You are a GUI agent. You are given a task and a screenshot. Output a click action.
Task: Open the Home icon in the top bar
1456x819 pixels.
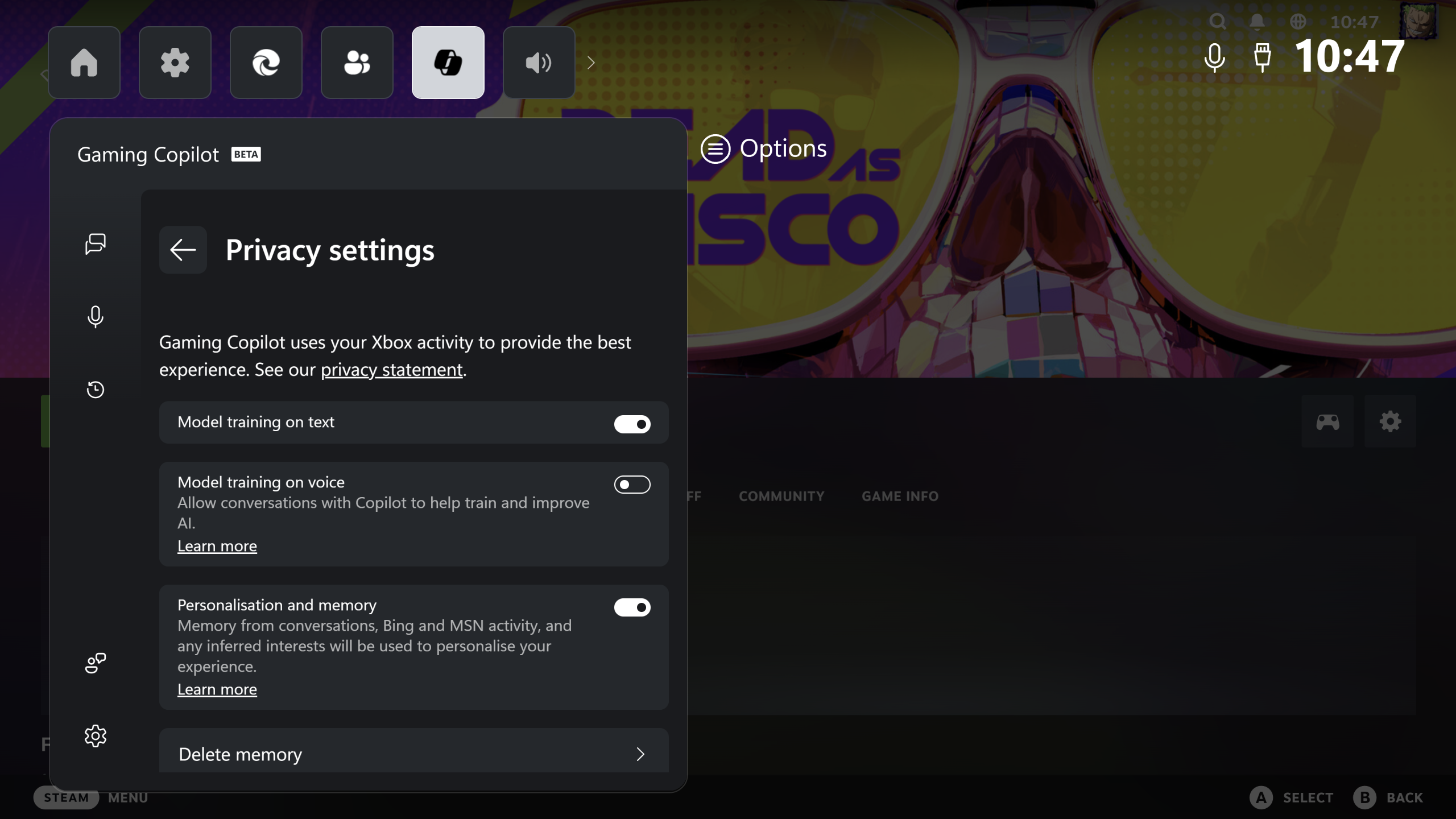pos(84,62)
